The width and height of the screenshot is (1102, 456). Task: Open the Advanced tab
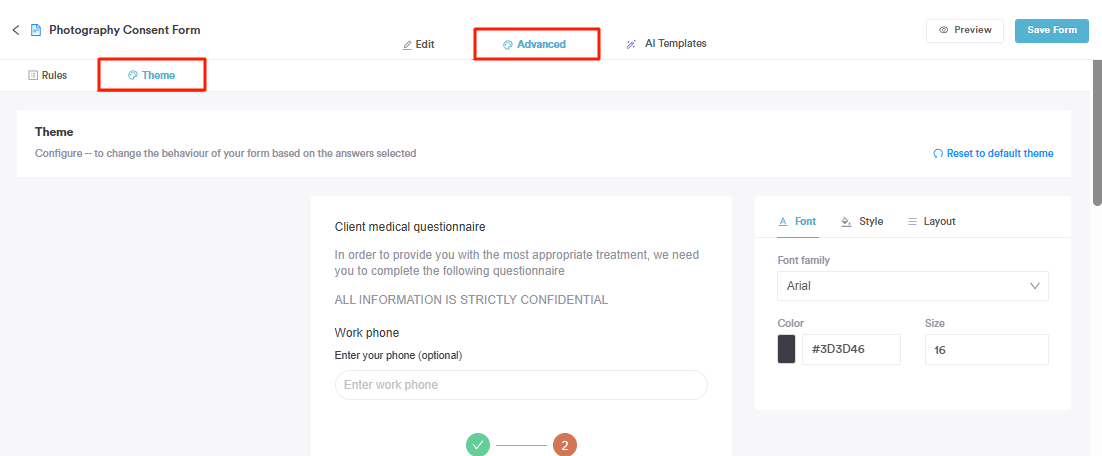pos(535,44)
